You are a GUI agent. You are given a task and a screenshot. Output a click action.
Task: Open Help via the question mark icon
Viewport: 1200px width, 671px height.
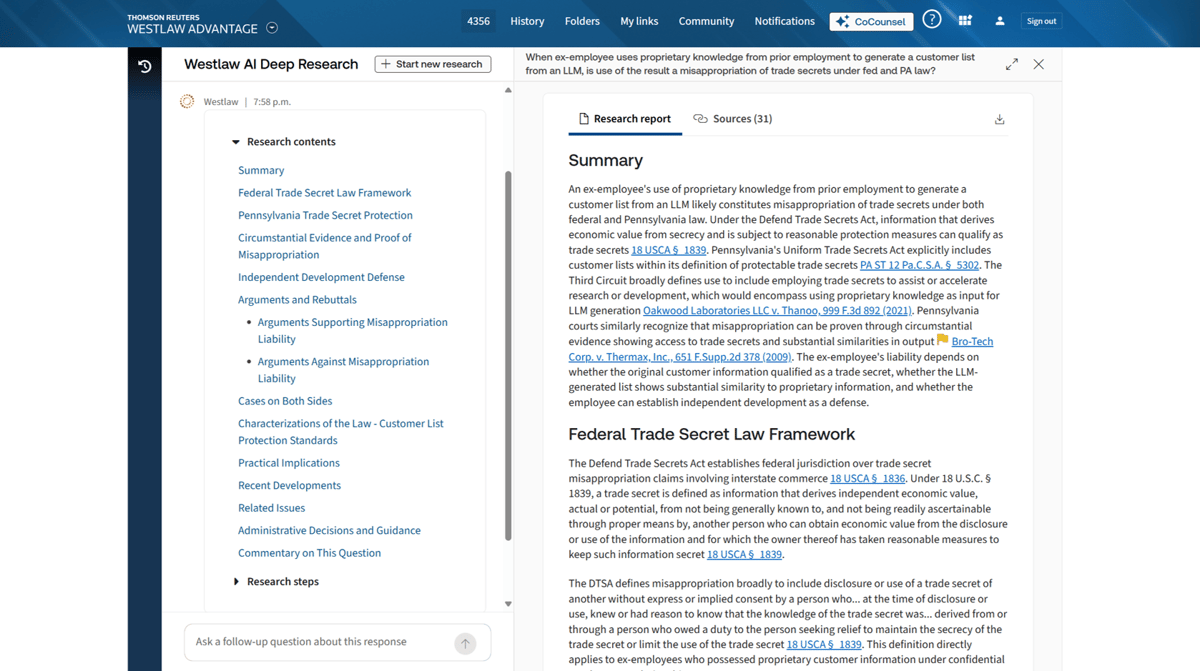click(x=931, y=20)
